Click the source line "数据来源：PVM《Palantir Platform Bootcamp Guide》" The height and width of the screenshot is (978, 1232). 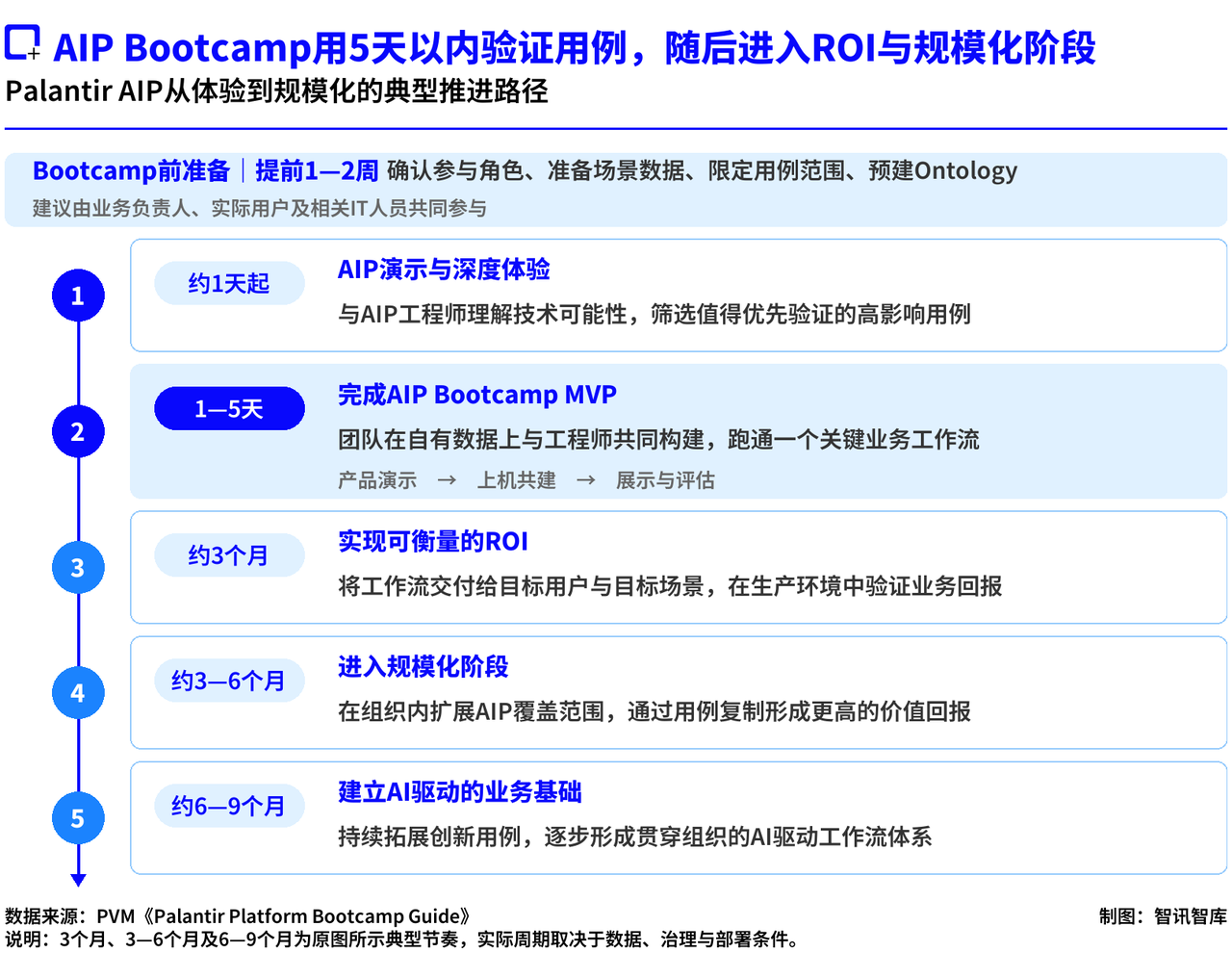(238, 916)
